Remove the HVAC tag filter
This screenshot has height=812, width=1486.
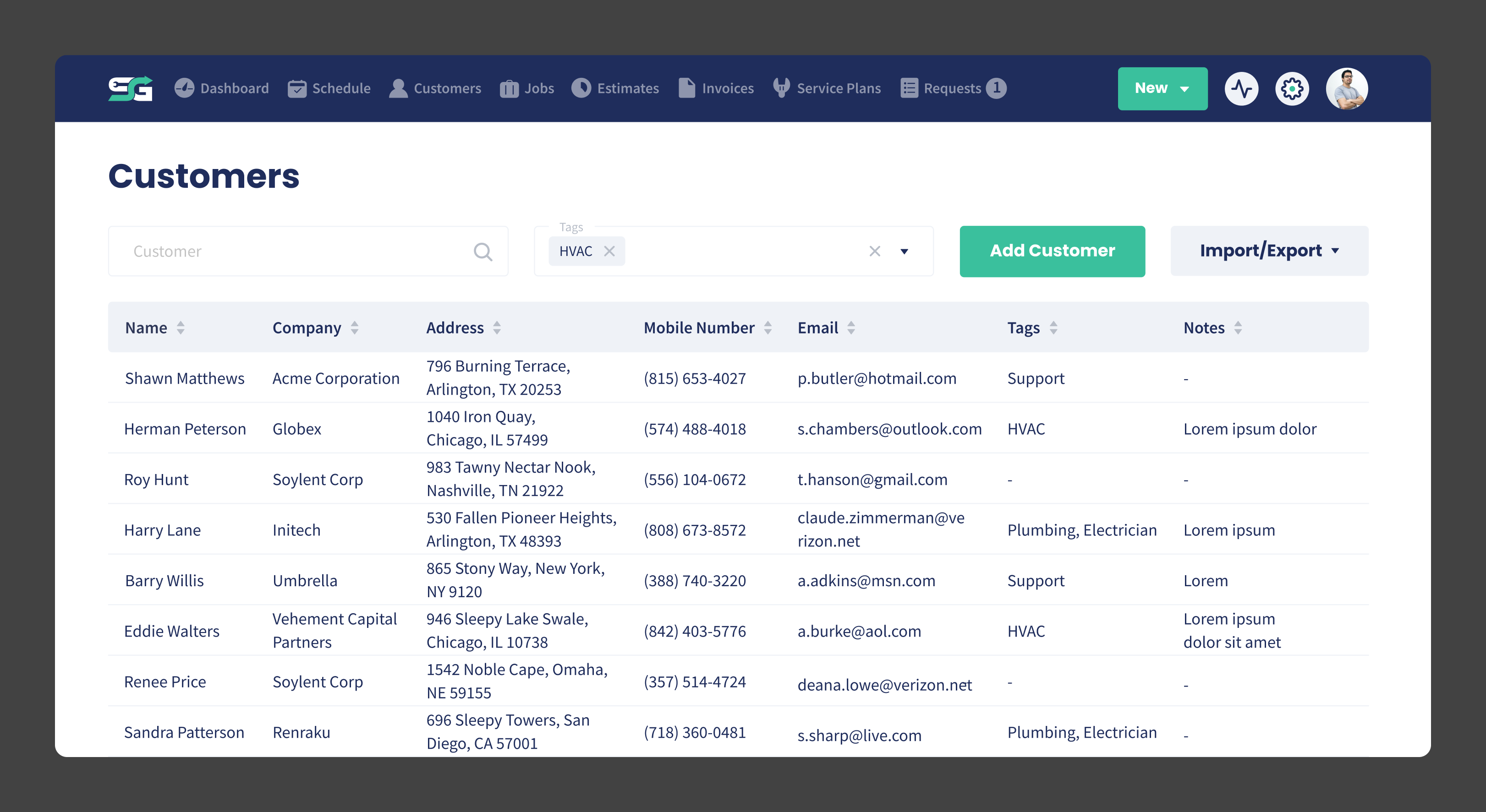(x=610, y=251)
